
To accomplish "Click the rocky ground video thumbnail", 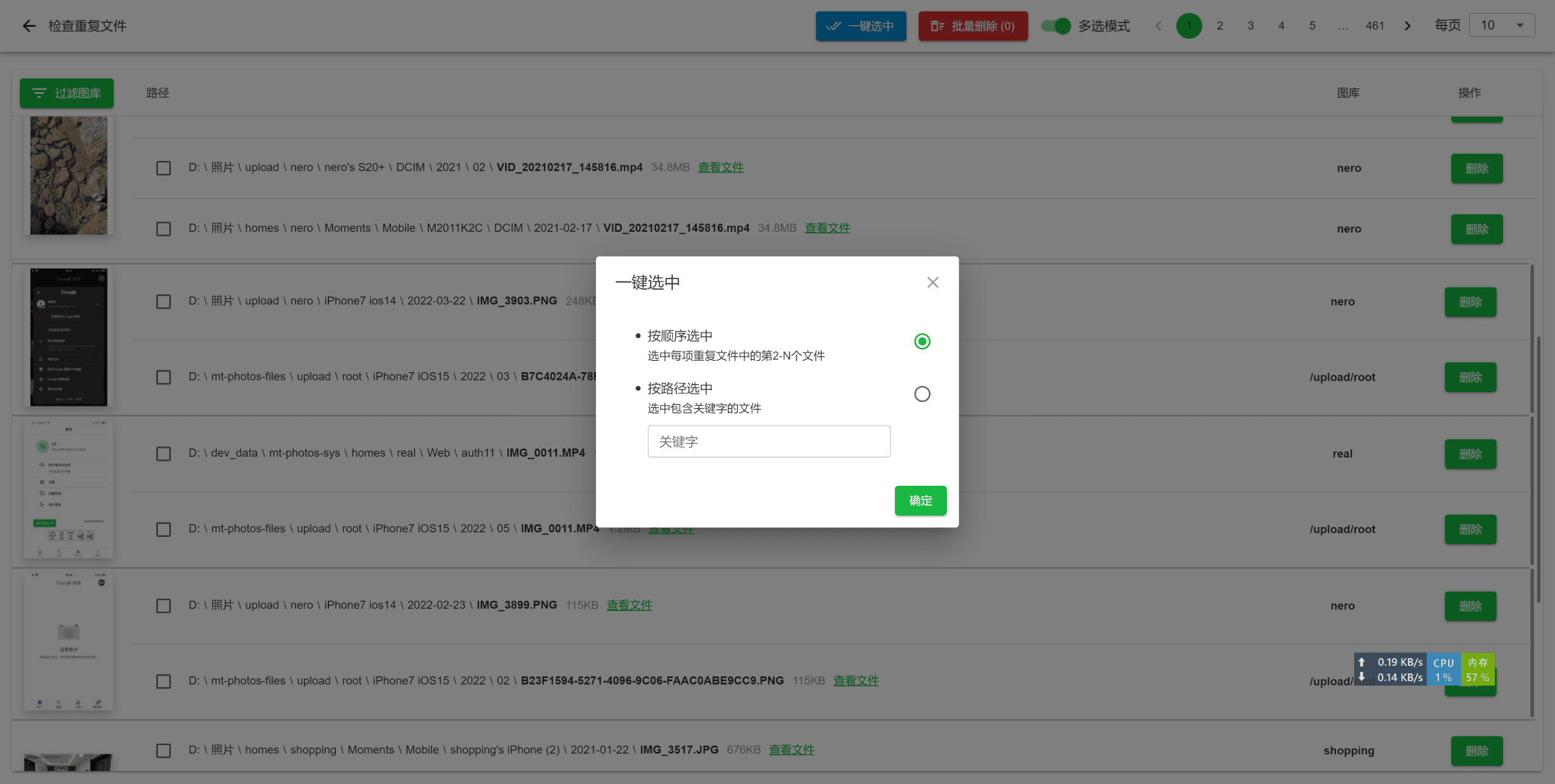I will click(x=69, y=175).
